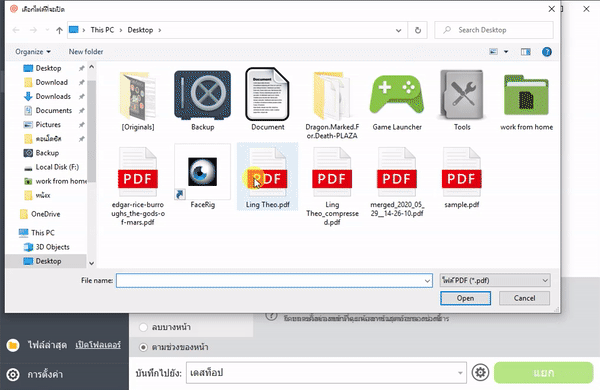Open the help question mark icon
Screen dimensions: 600x390
pos(547,52)
